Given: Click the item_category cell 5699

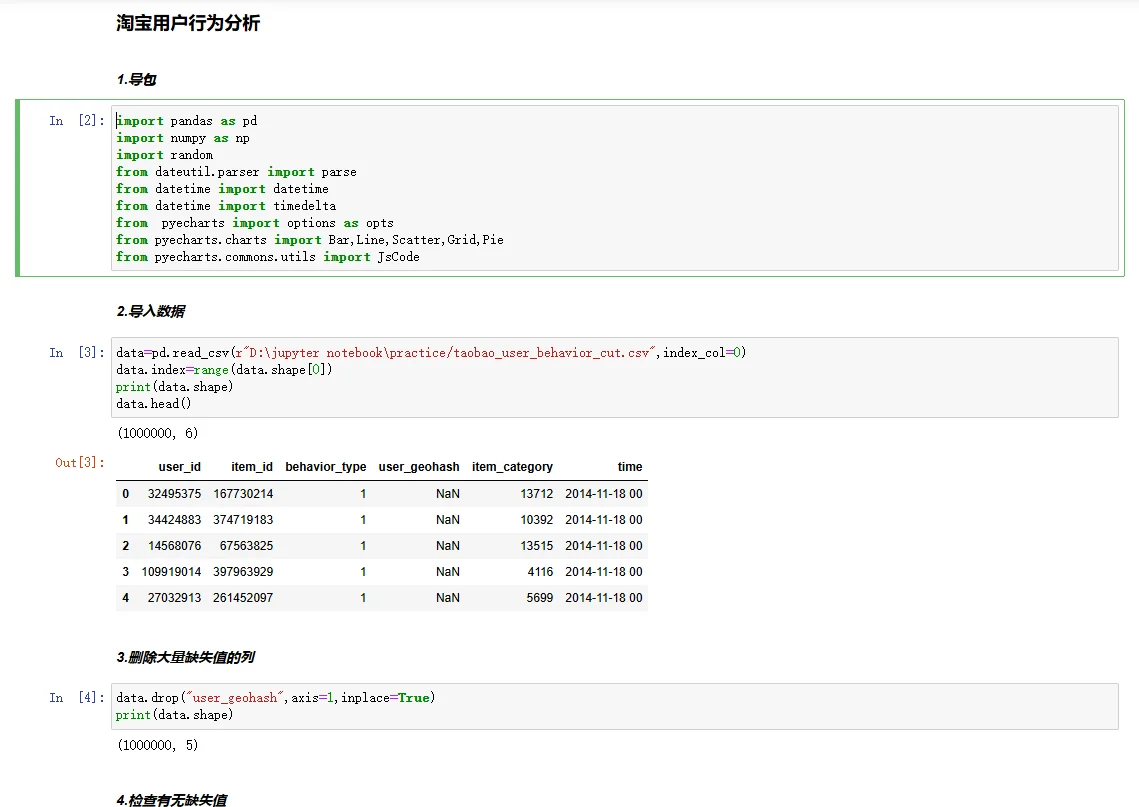Looking at the screenshot, I should click(540, 598).
